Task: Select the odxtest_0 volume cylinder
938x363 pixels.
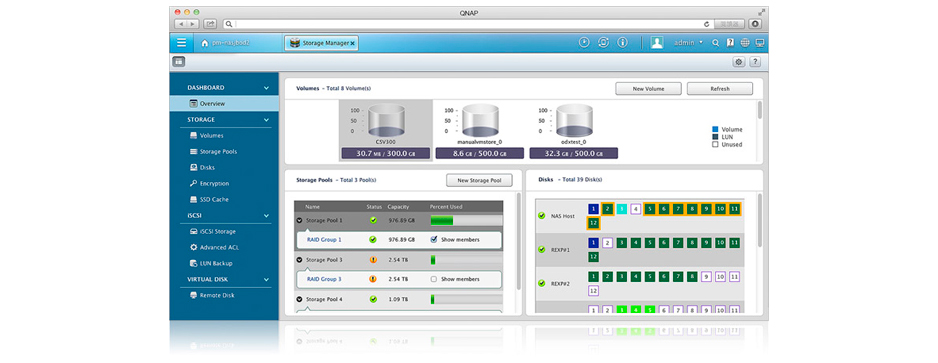Action: pyautogui.click(x=574, y=120)
